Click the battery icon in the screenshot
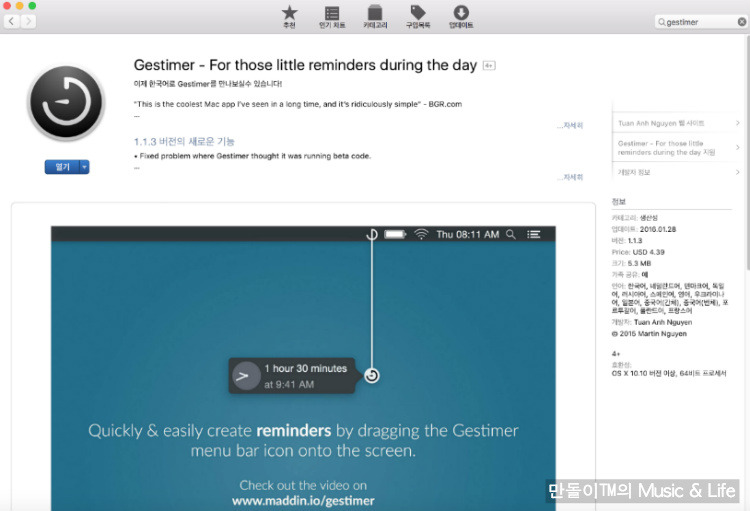Image resolution: width=750 pixels, height=511 pixels. [395, 234]
